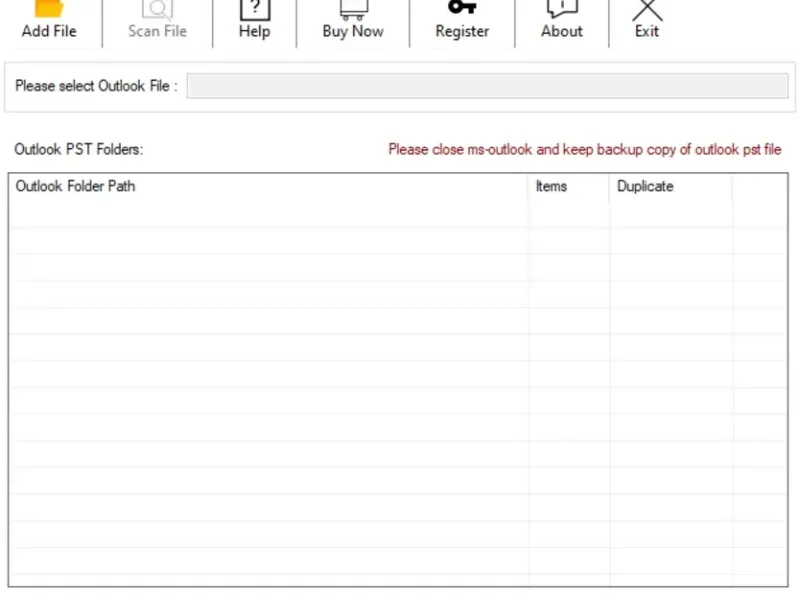The height and width of the screenshot is (600, 800).
Task: Select the Buy Now toolbar label
Action: click(353, 31)
